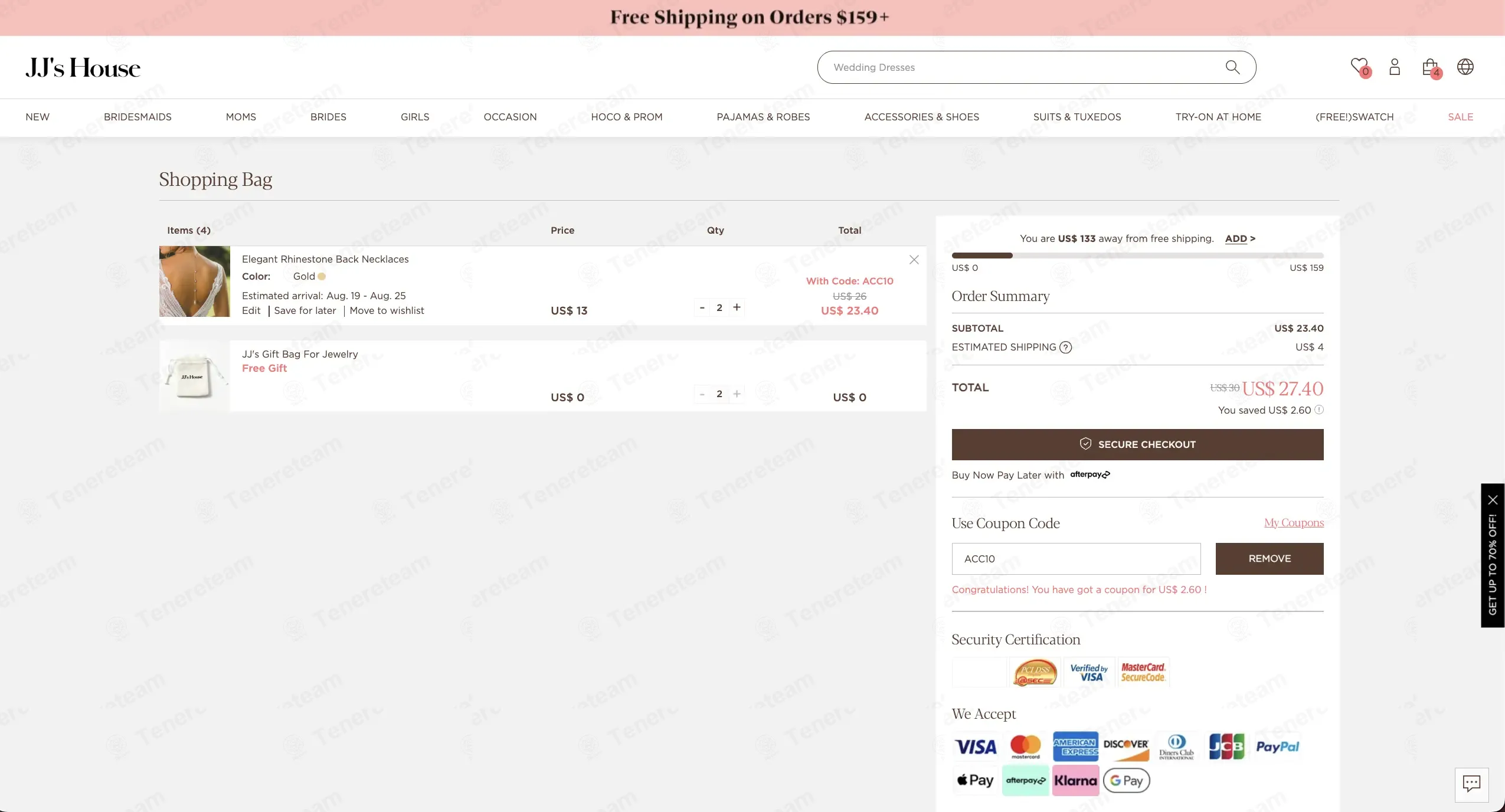Click the SECURE CHECKOUT button
The image size is (1505, 812).
click(1137, 444)
